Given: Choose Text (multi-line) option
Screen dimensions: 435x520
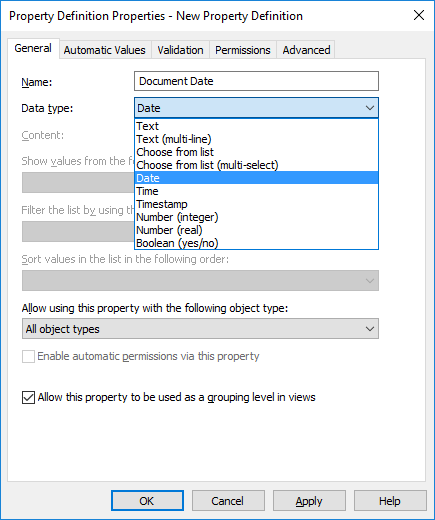Looking at the screenshot, I should click(x=256, y=139).
